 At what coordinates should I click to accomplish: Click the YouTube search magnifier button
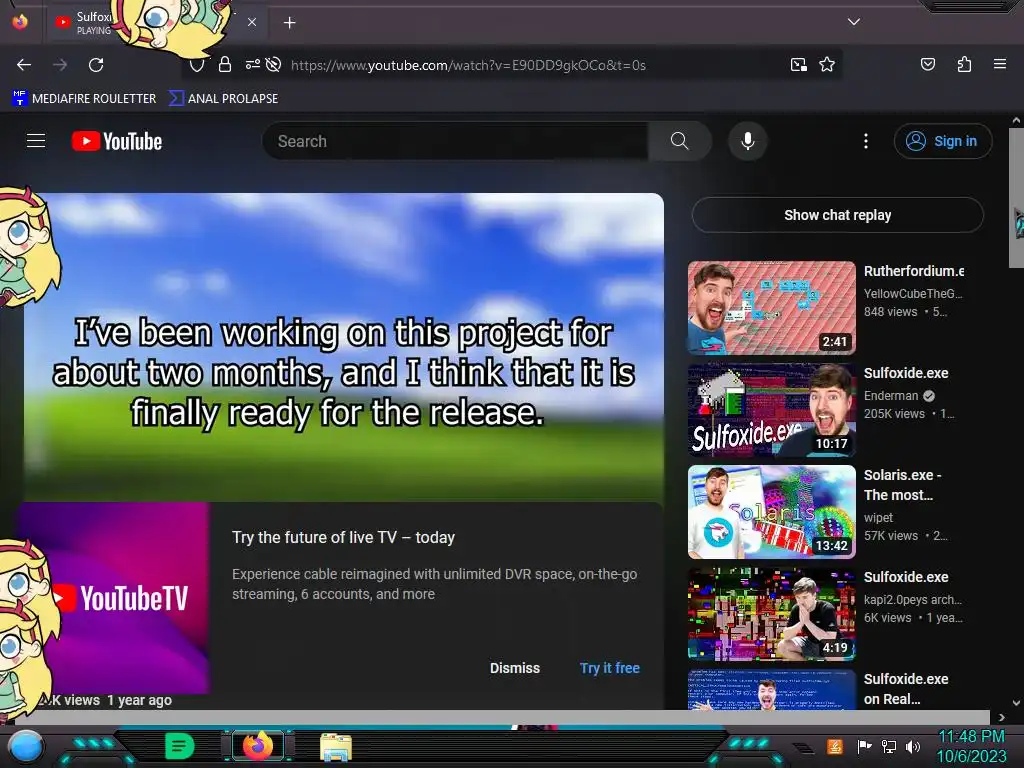coord(679,141)
